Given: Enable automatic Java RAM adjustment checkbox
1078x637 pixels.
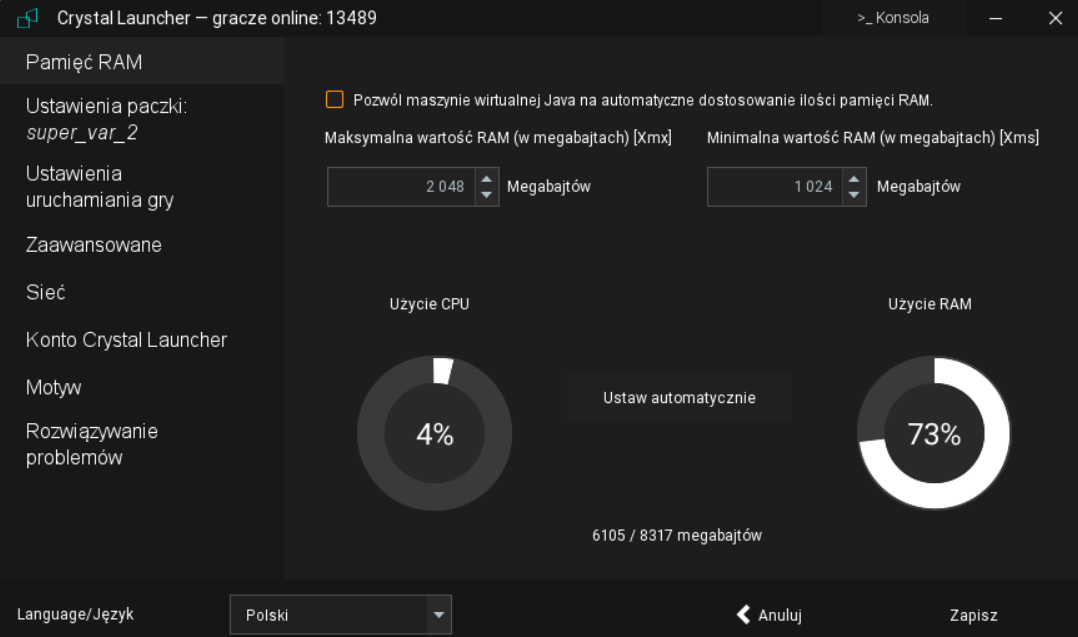Looking at the screenshot, I should tap(334, 100).
